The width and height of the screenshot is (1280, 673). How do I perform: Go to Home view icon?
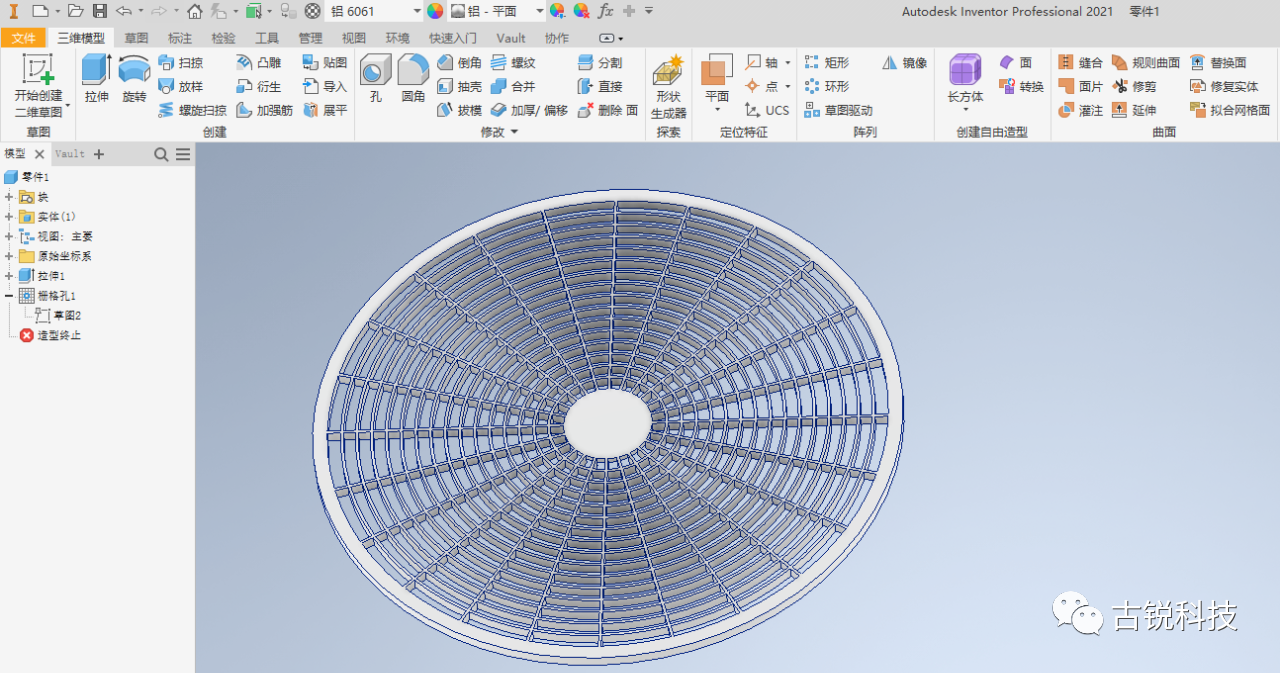tap(194, 11)
